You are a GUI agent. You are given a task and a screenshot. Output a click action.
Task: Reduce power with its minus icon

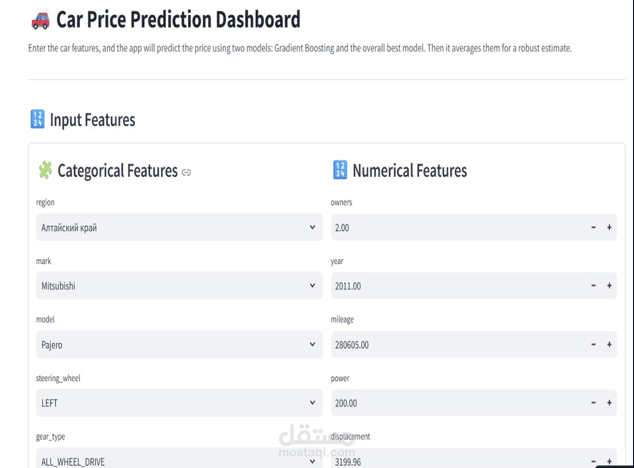click(593, 403)
